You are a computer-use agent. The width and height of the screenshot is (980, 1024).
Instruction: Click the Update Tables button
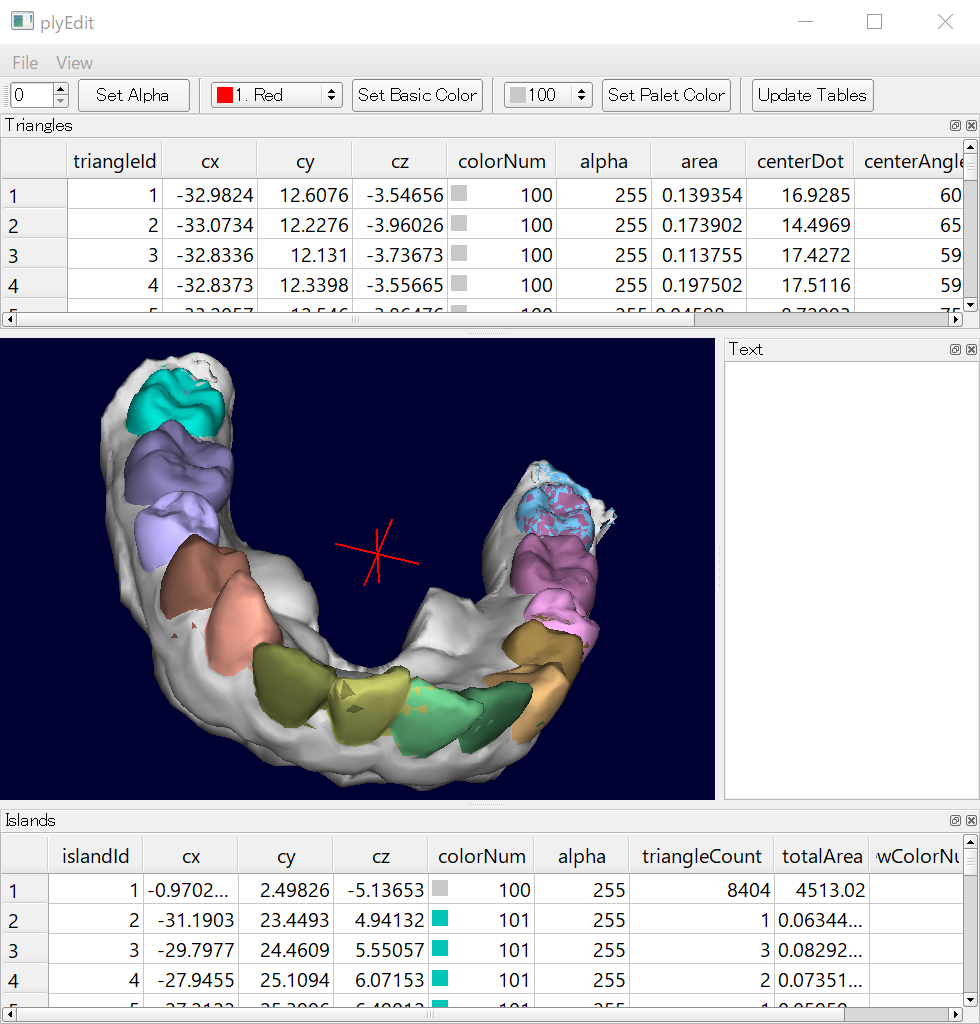tap(812, 95)
